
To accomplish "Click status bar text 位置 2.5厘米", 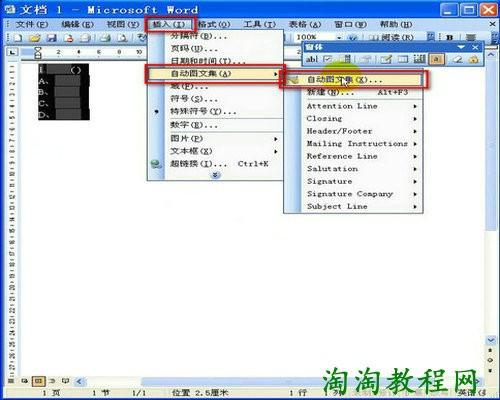I will click(x=200, y=393).
